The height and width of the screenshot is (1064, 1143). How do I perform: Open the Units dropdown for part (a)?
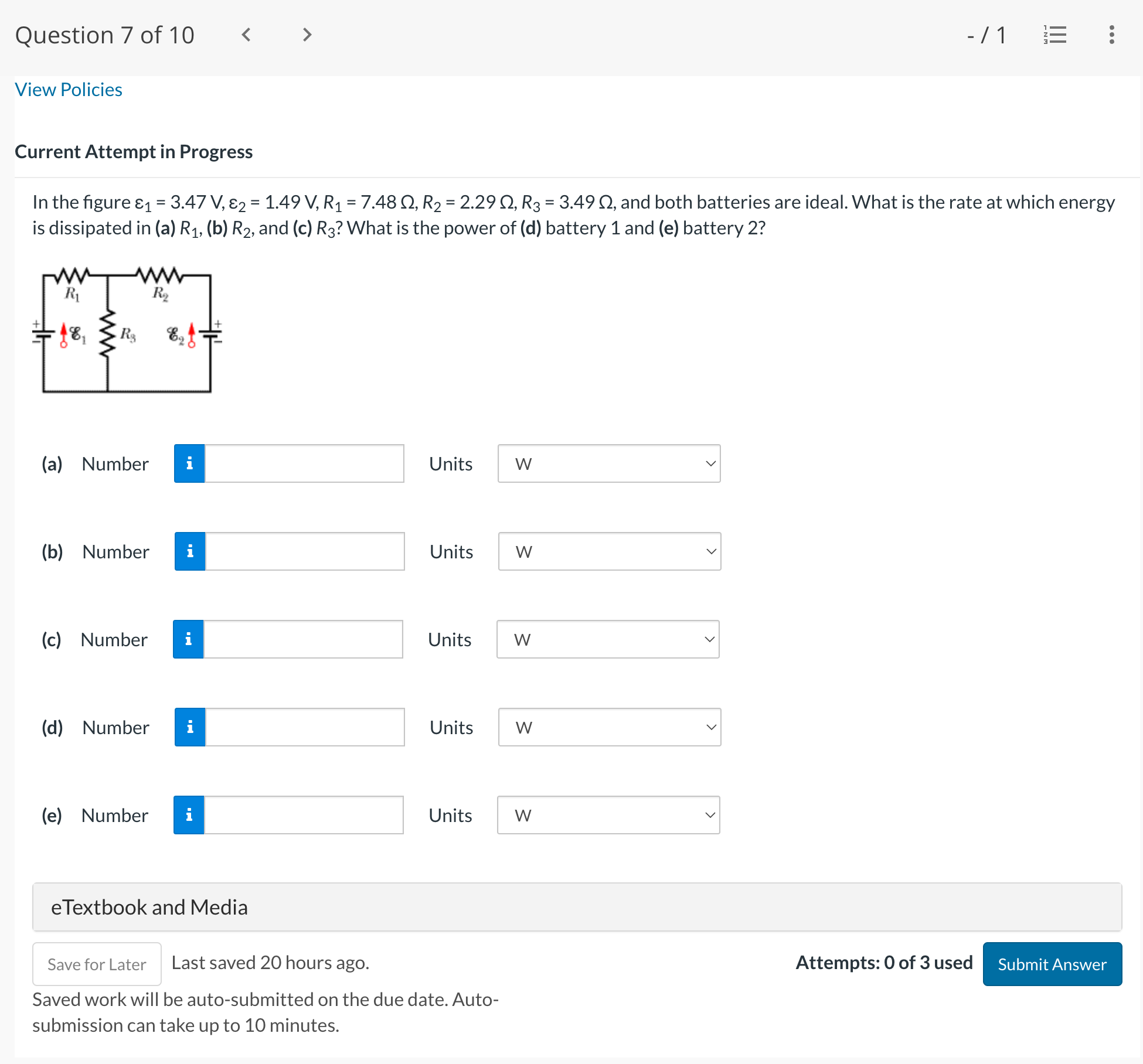[609, 463]
